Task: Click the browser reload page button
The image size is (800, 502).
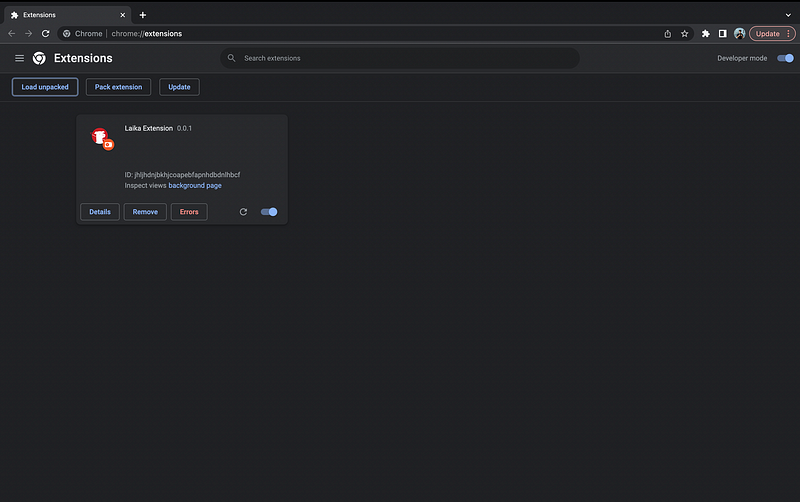Action: point(45,33)
